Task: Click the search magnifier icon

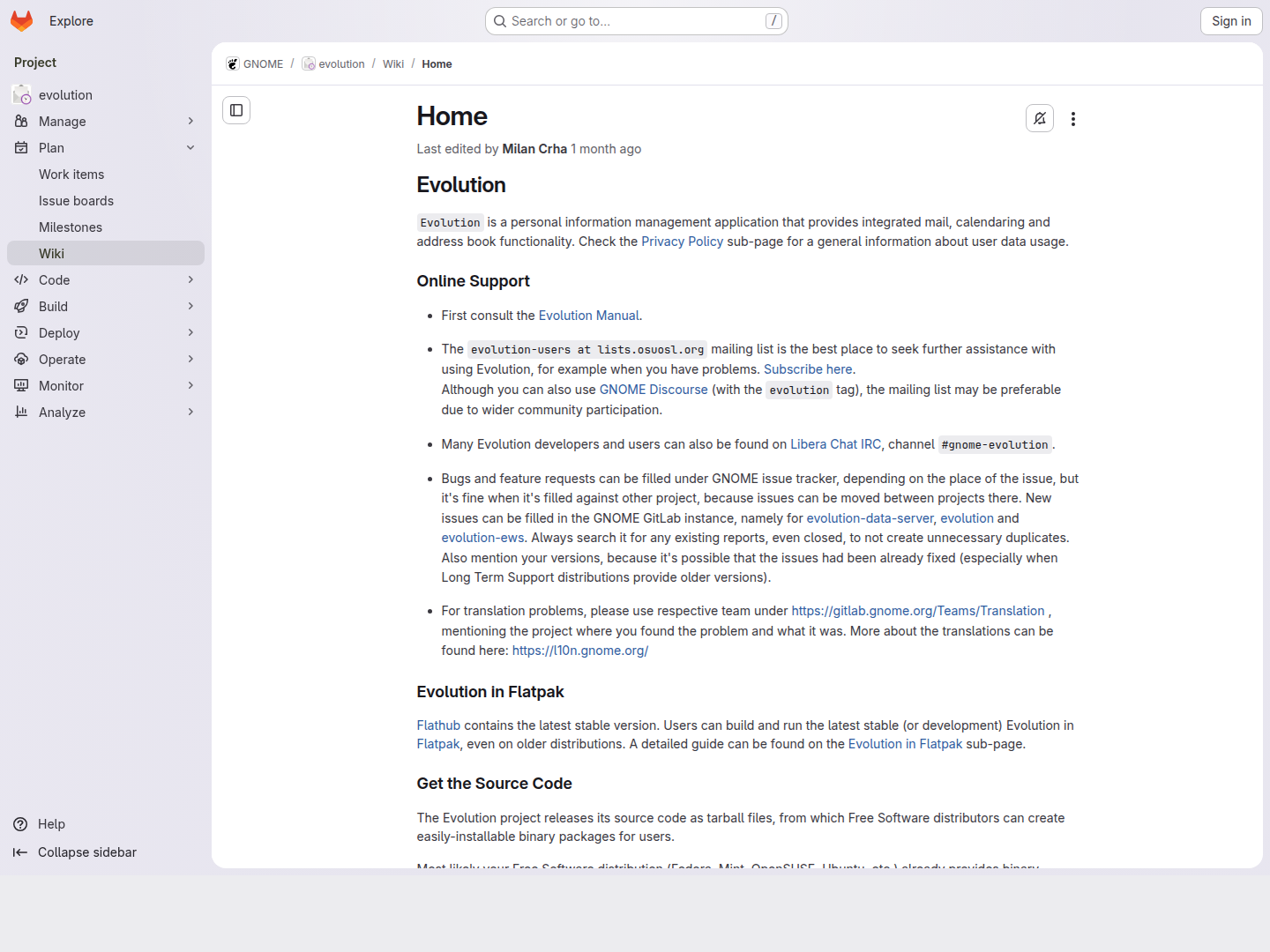Action: (x=500, y=21)
